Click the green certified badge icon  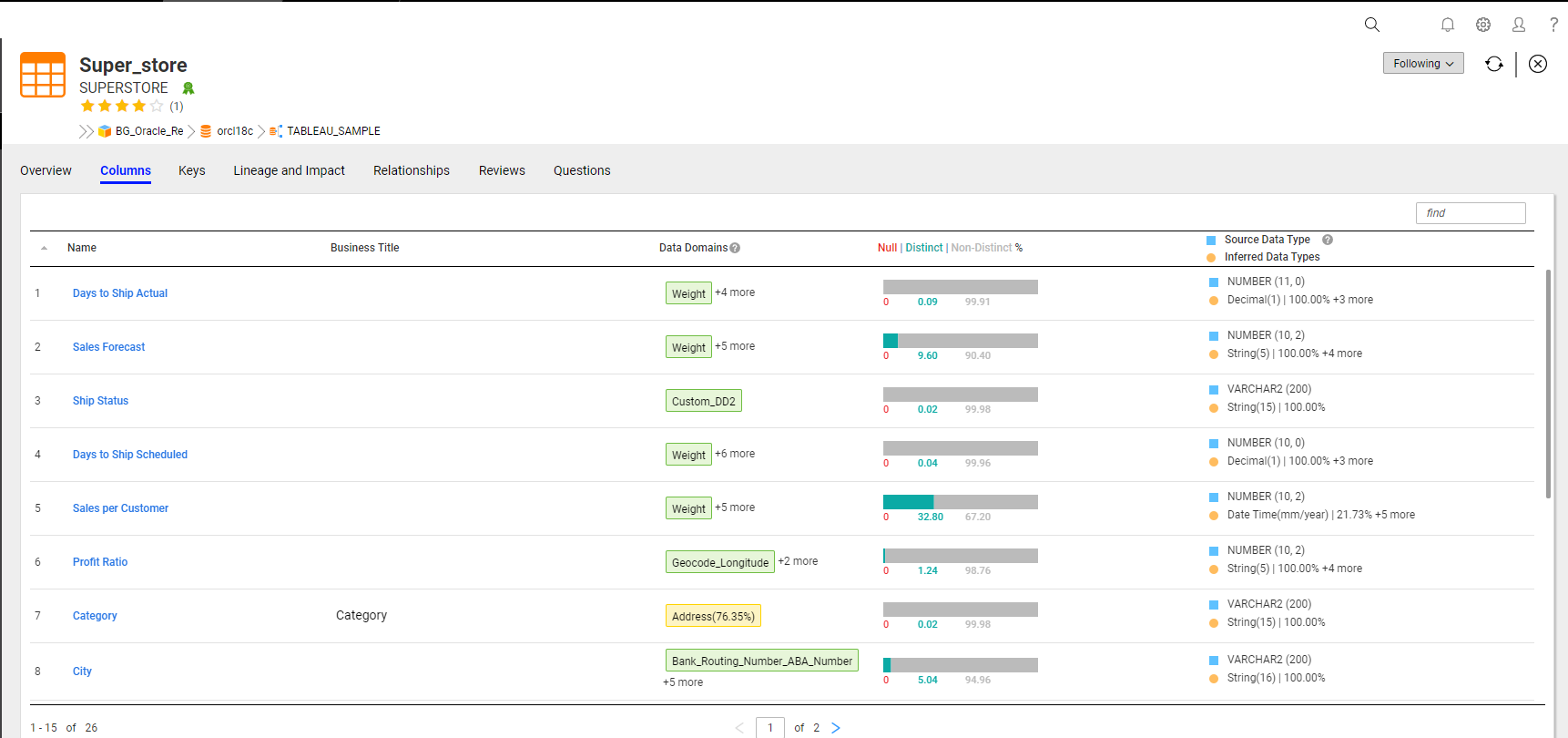[188, 88]
